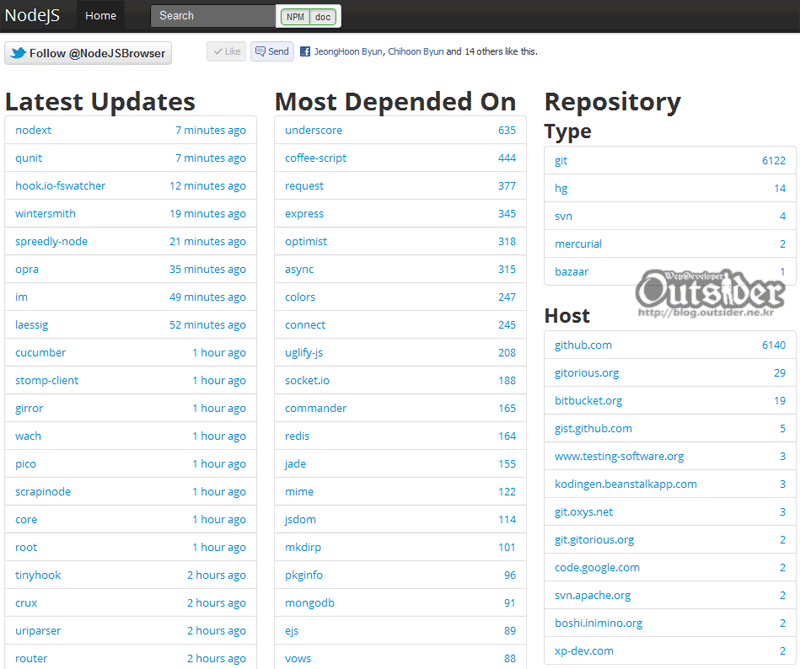Open Chihoon Byun's profile link
800x669 pixels.
pyautogui.click(x=416, y=52)
